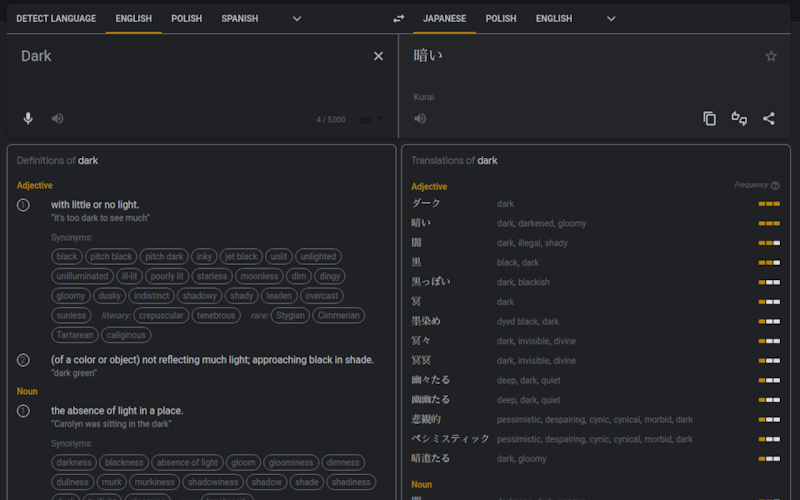
Task: Open the Frequency help icon
Action: click(776, 185)
